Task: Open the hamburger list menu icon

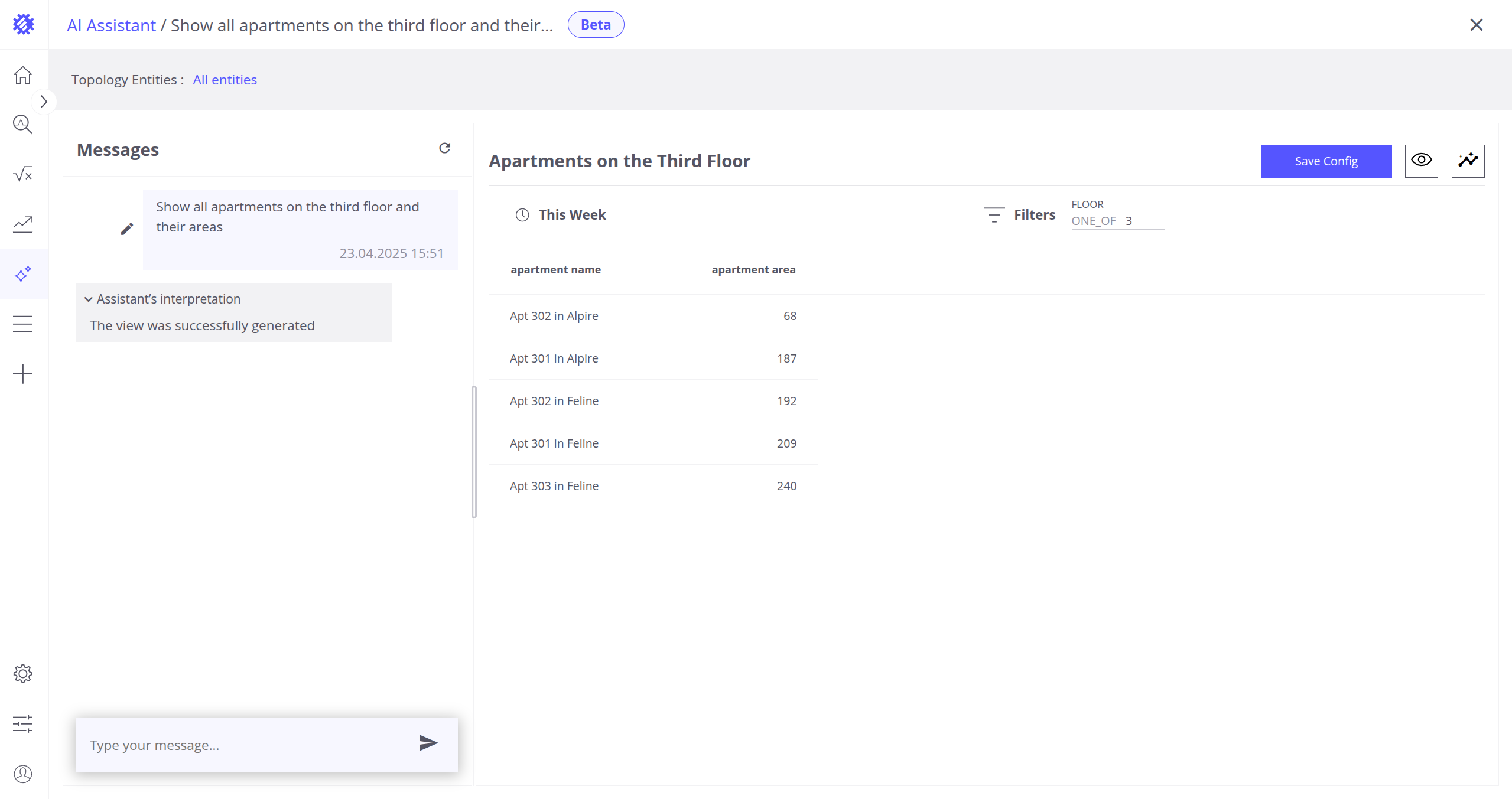Action: [23, 324]
